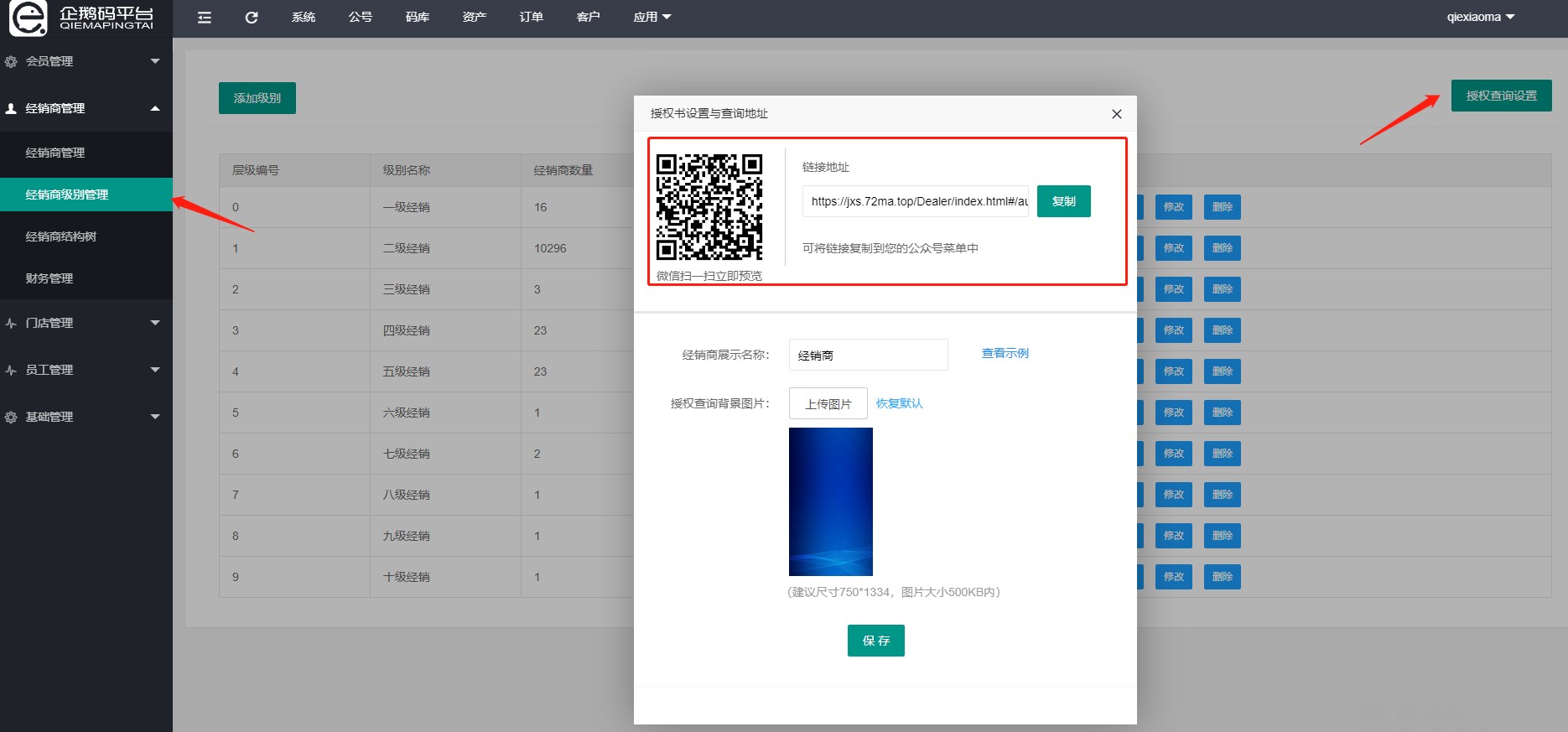Click 删除 for the 八级经销 row
1568x732 pixels.
click(x=1223, y=495)
